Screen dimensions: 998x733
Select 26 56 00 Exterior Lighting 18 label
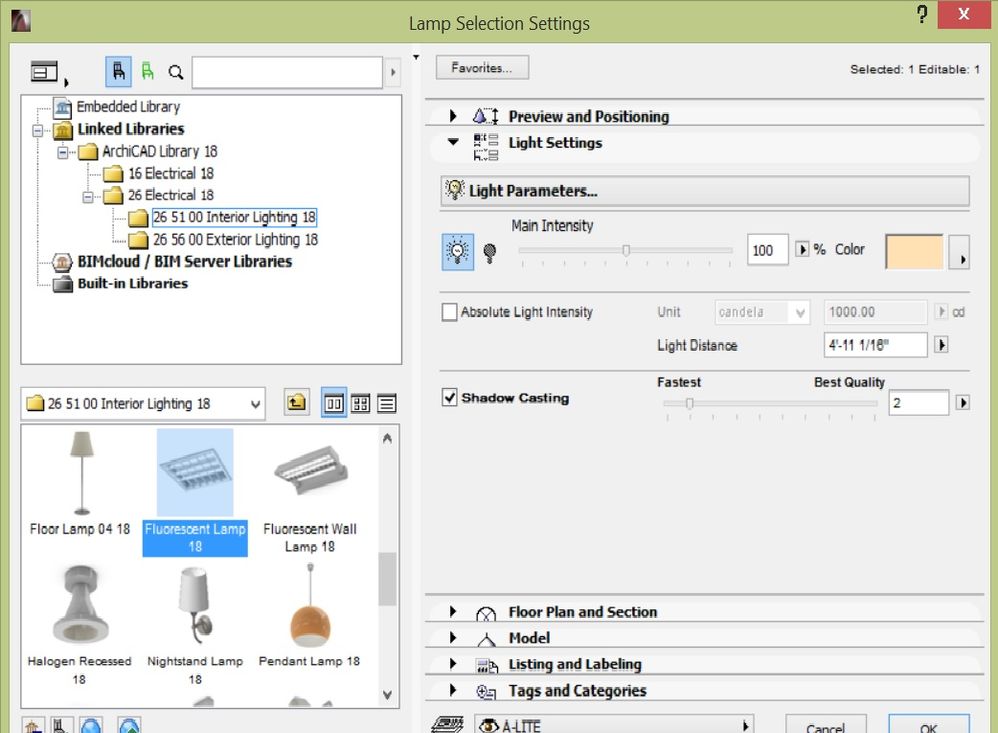235,240
